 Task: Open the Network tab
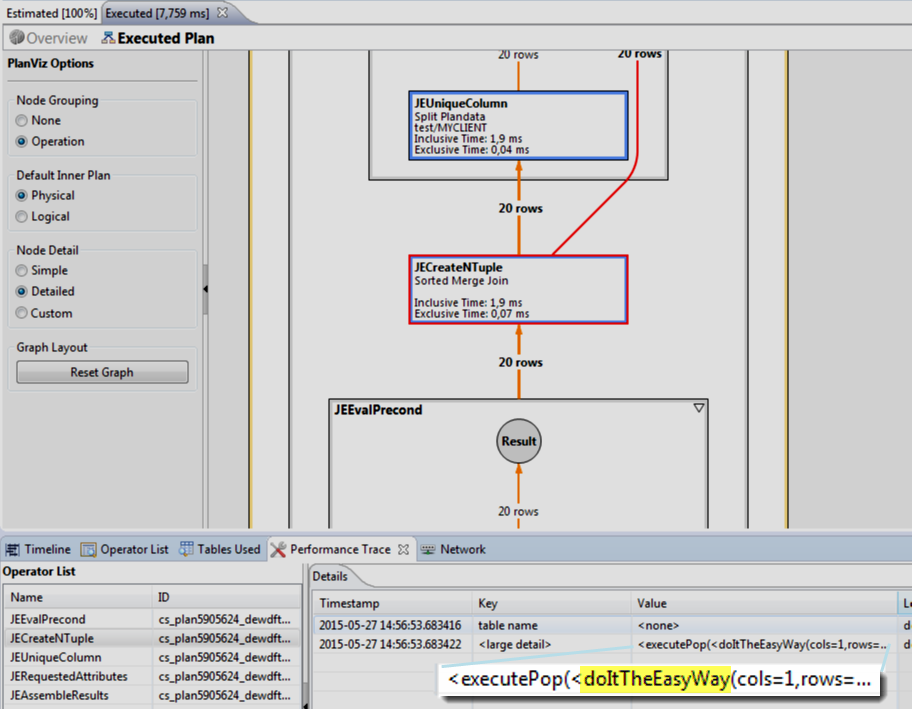coord(453,550)
